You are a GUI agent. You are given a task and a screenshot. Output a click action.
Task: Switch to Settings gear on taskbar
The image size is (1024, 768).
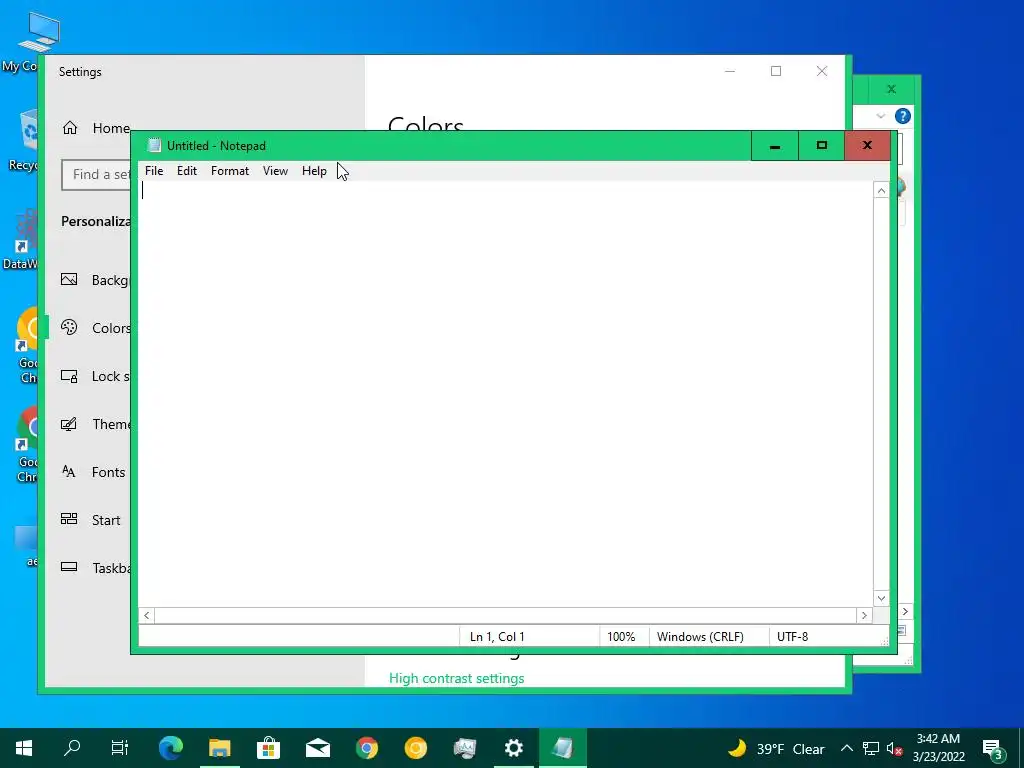pos(514,748)
